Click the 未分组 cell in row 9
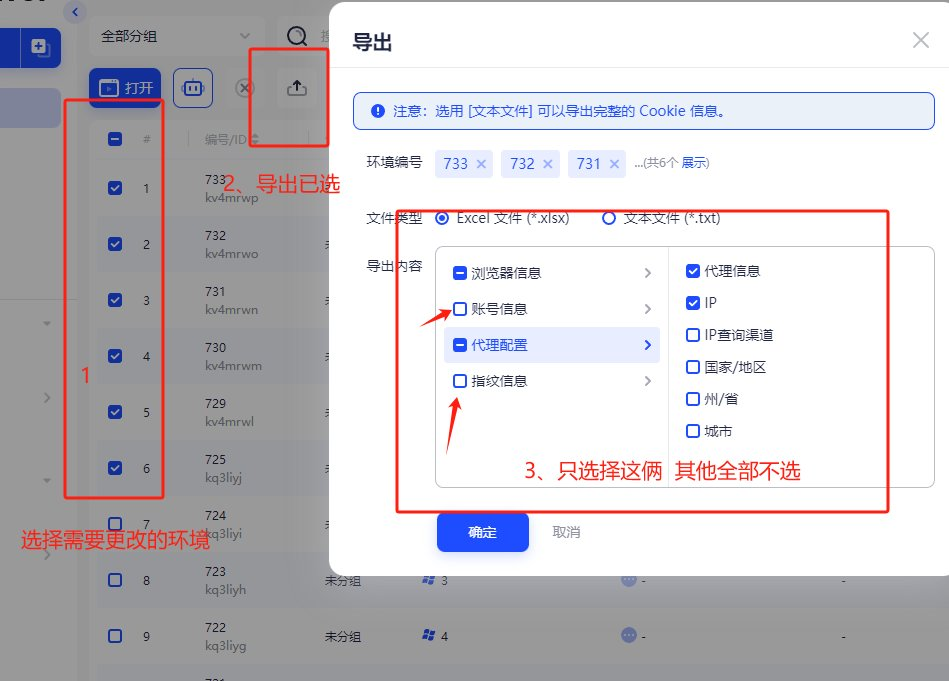The height and width of the screenshot is (681, 949). click(343, 636)
